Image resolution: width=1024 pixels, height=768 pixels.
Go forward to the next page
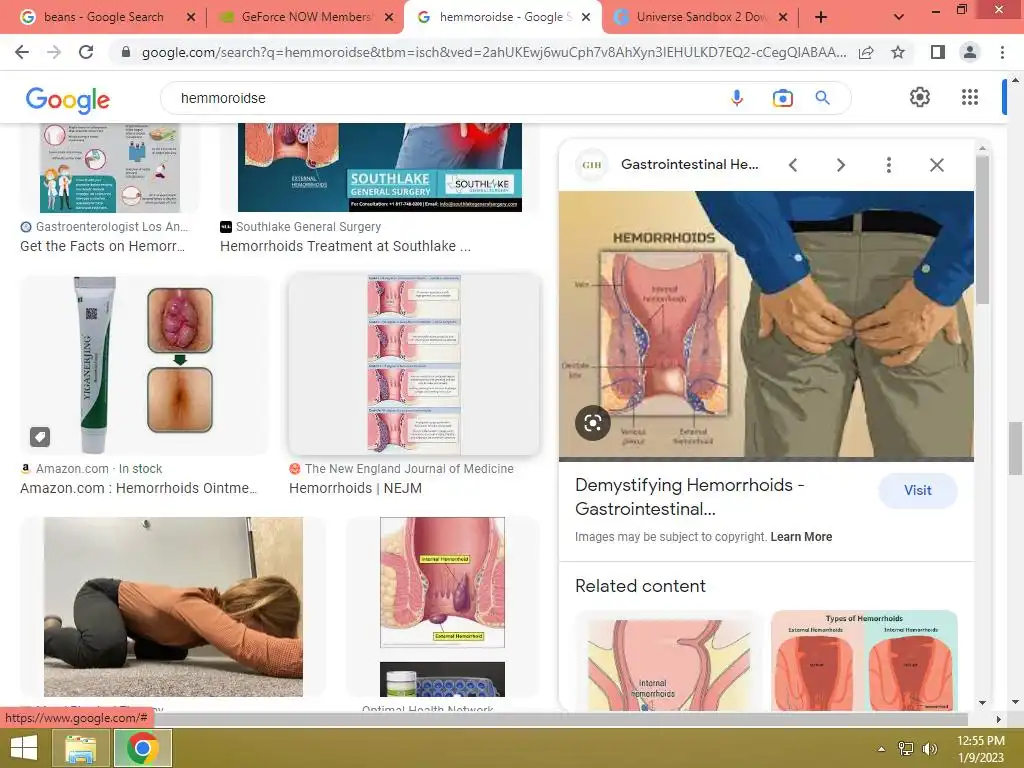coord(54,52)
